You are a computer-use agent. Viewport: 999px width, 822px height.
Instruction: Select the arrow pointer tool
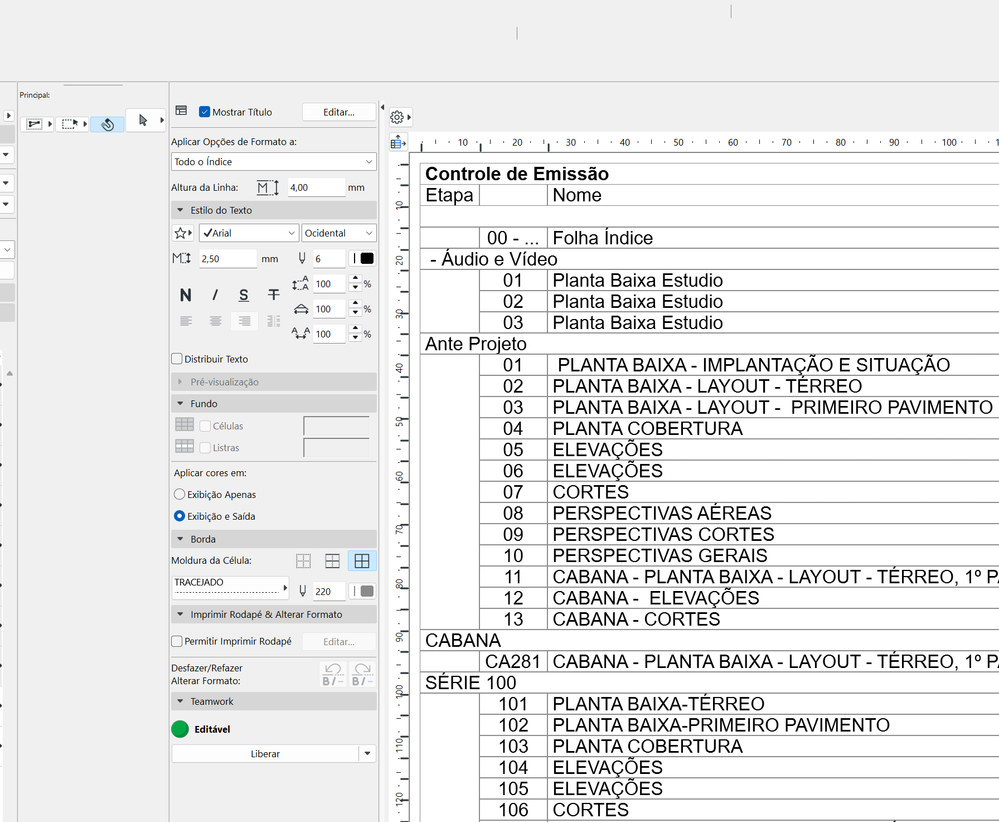[x=143, y=120]
